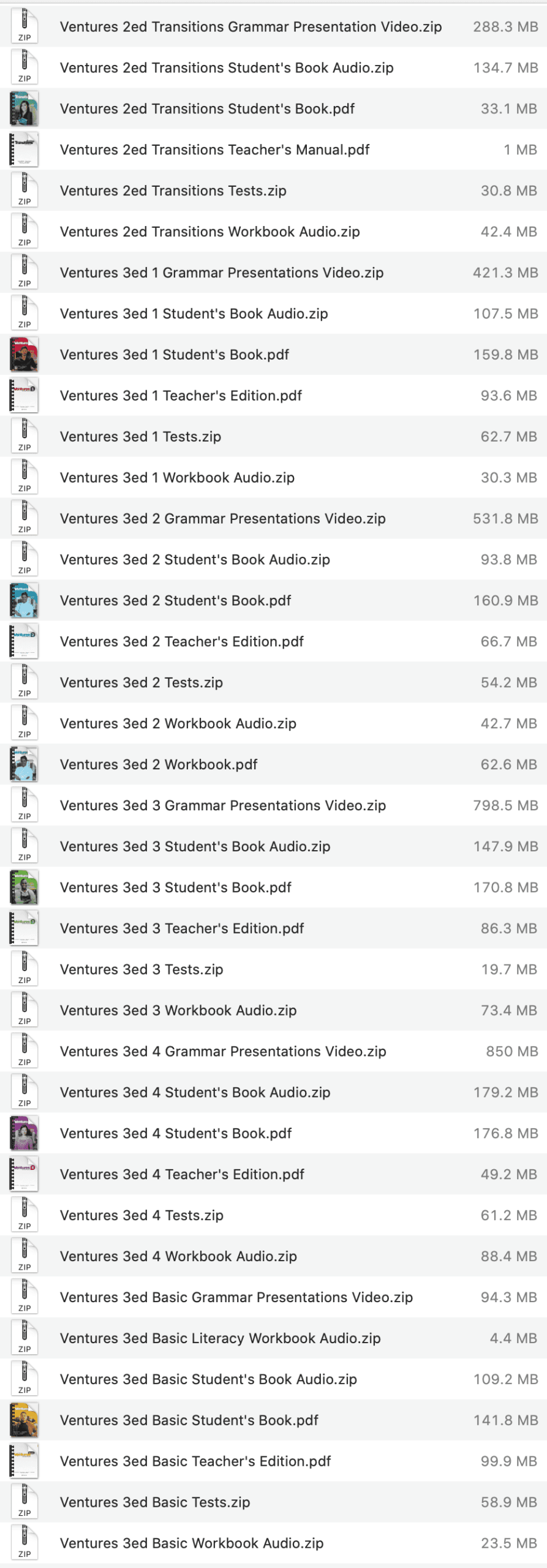Select Ventures 3ed 1 Student's Book.pdf red cover thumbnail
The height and width of the screenshot is (1568, 547).
pyautogui.click(x=25, y=355)
